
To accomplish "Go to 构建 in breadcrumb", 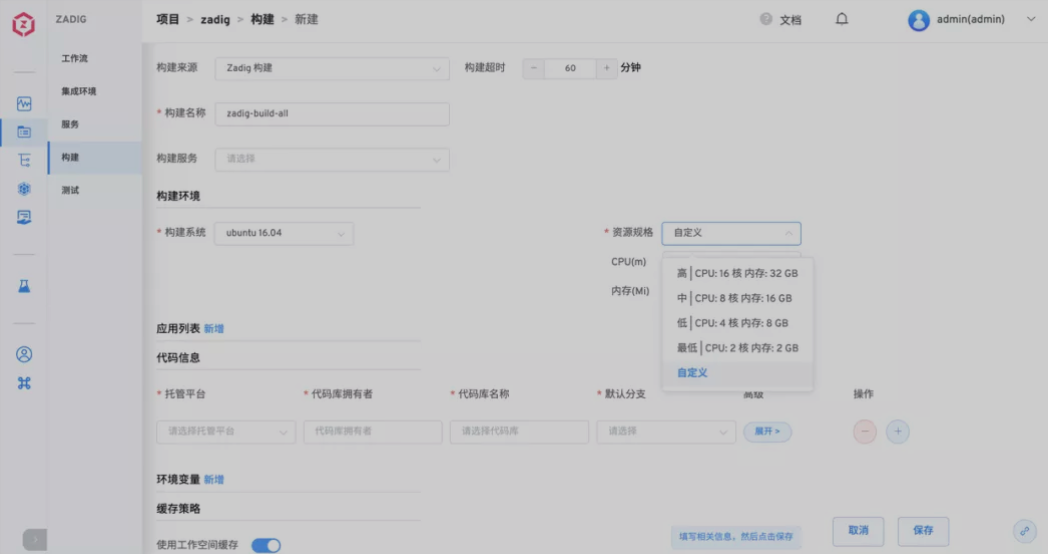I will coord(262,19).
